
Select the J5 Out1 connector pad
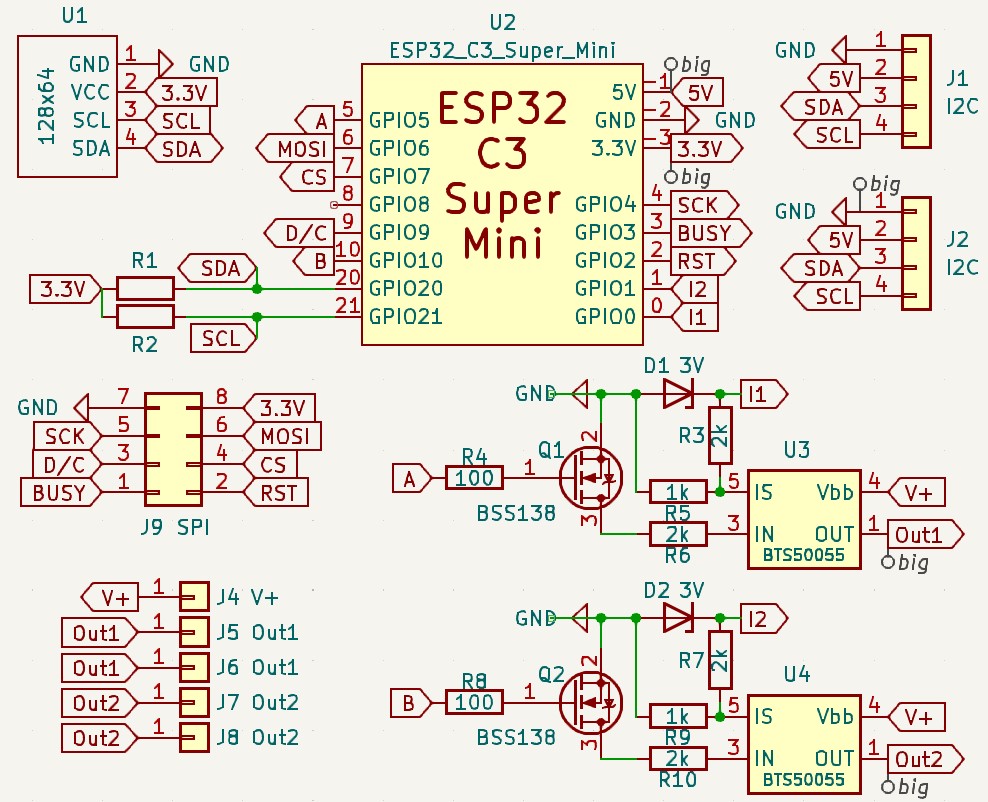pos(194,632)
